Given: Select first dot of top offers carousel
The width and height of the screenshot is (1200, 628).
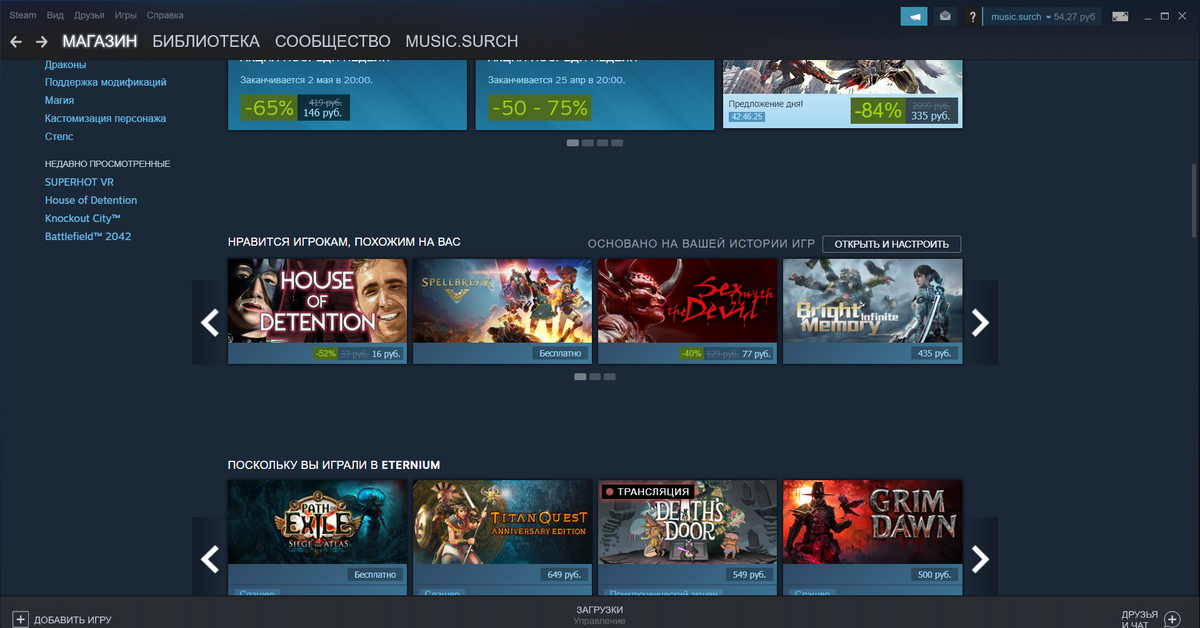Looking at the screenshot, I should pos(573,143).
